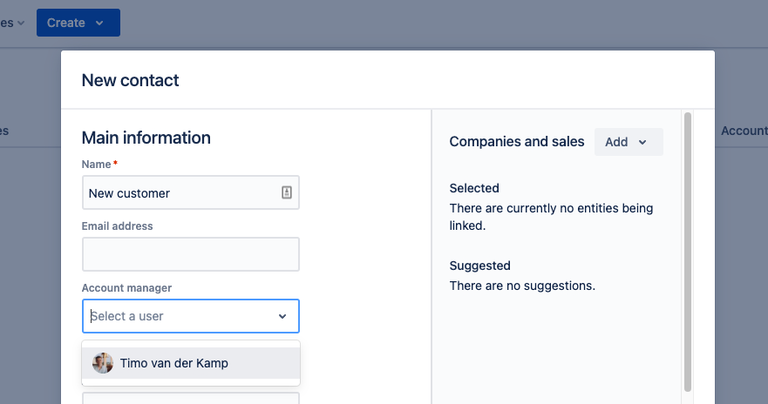The width and height of the screenshot is (768, 404).
Task: Click the "Companies and sales" heading
Action: click(516, 142)
